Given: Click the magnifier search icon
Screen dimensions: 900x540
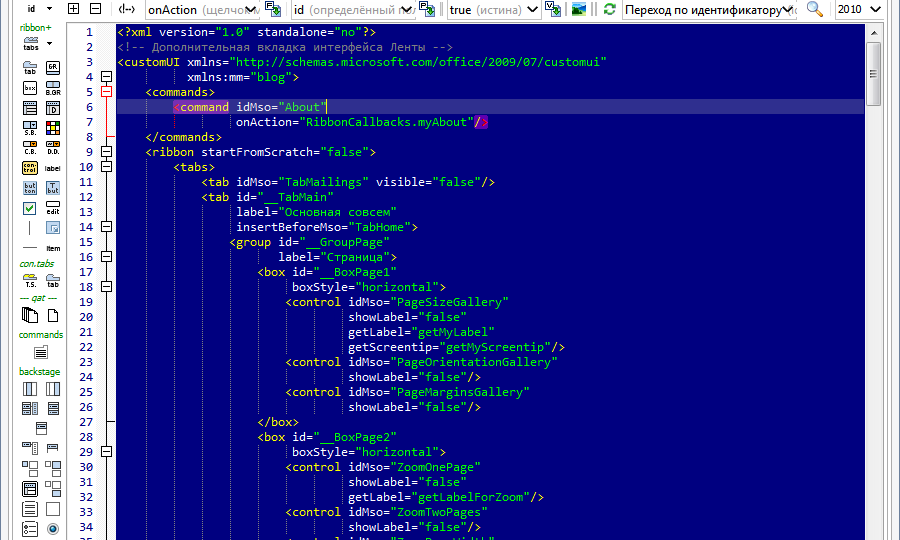Looking at the screenshot, I should [814, 9].
